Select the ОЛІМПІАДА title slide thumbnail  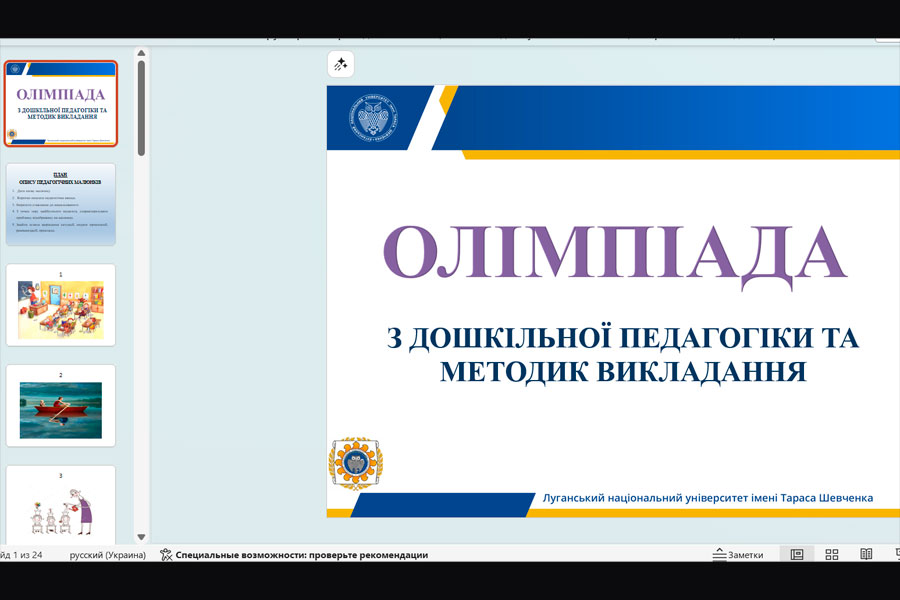click(x=61, y=103)
